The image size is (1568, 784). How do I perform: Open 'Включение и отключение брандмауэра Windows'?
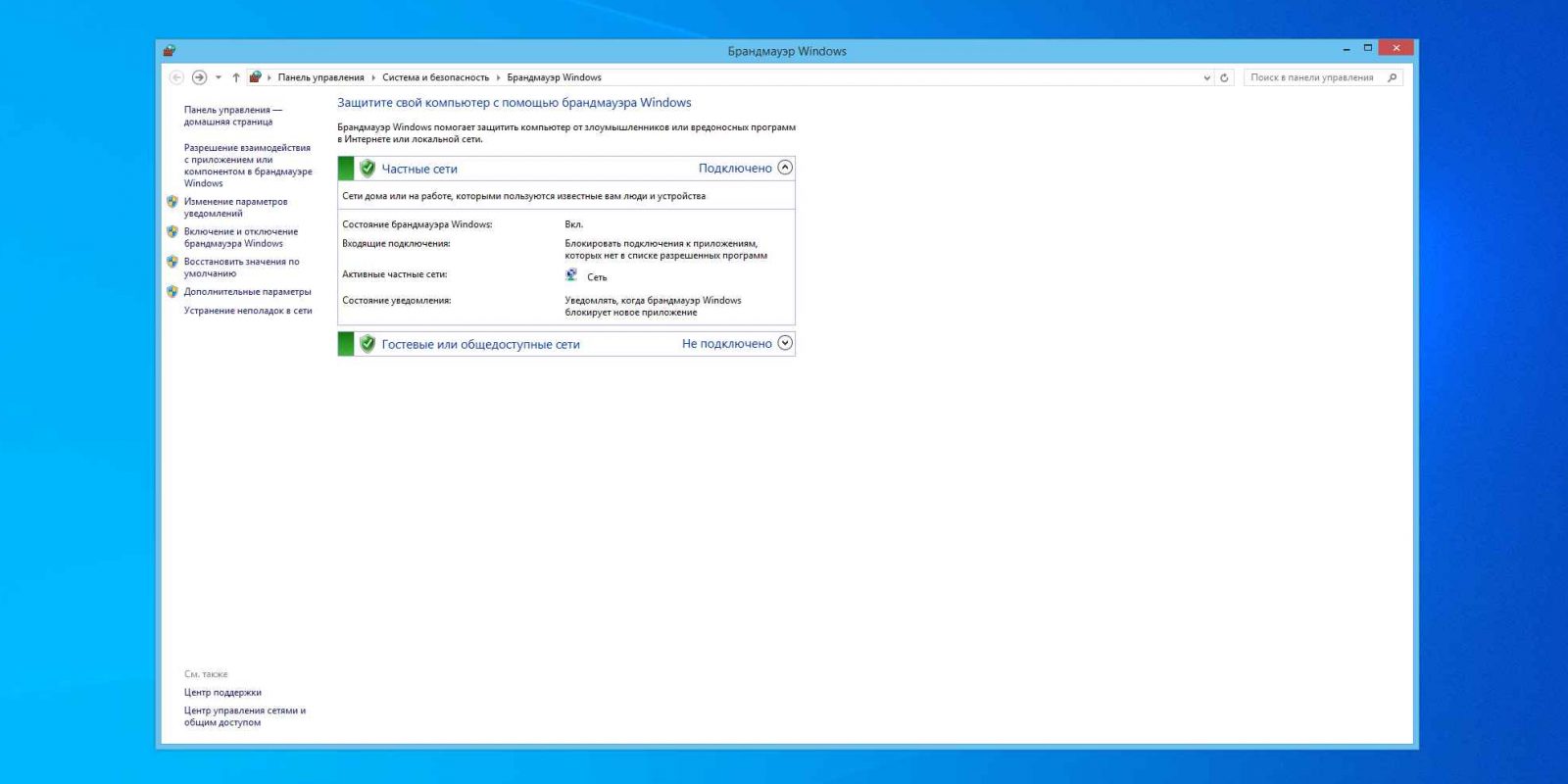coord(241,237)
